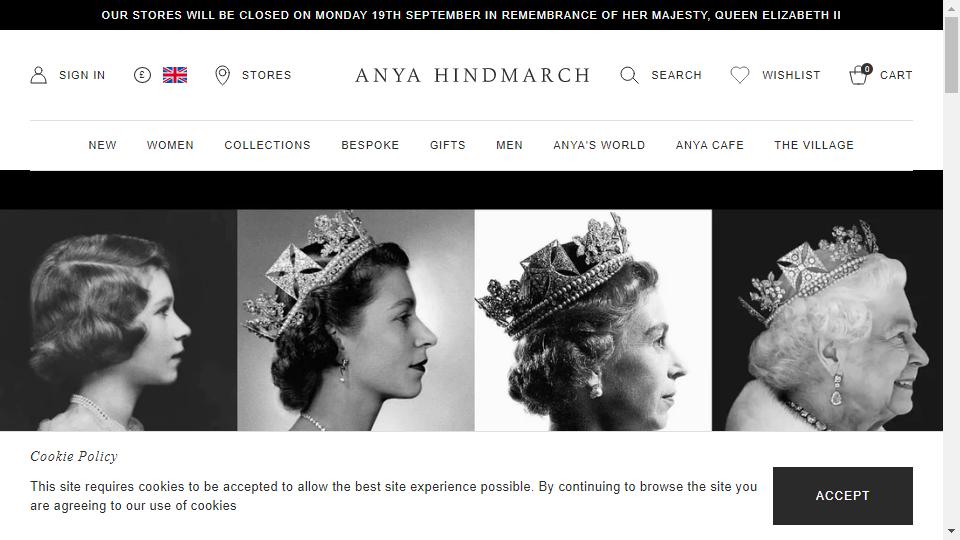Click the user account icon

(x=39, y=75)
